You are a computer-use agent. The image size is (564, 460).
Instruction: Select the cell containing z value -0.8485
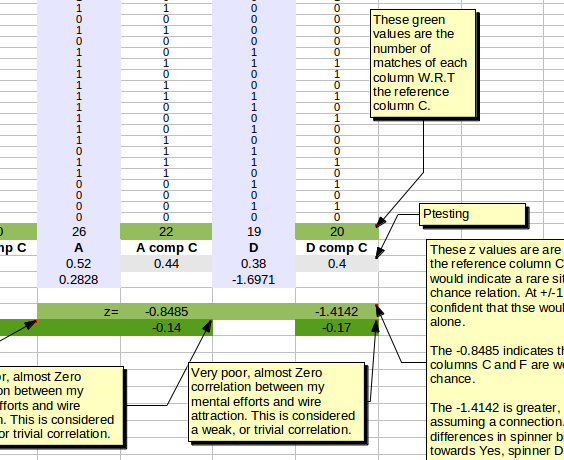coord(166,311)
